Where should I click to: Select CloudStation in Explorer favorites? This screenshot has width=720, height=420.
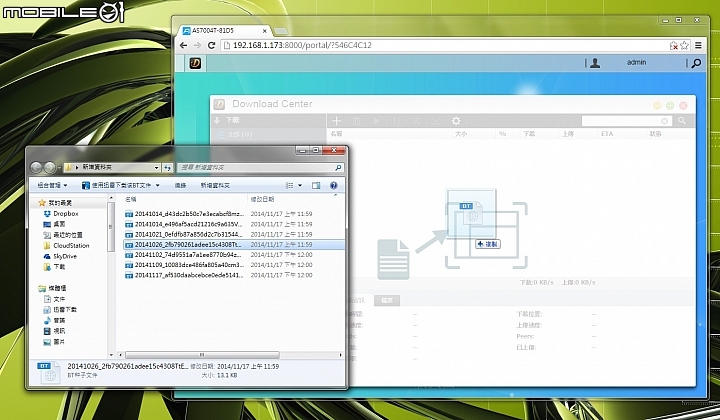[x=71, y=246]
